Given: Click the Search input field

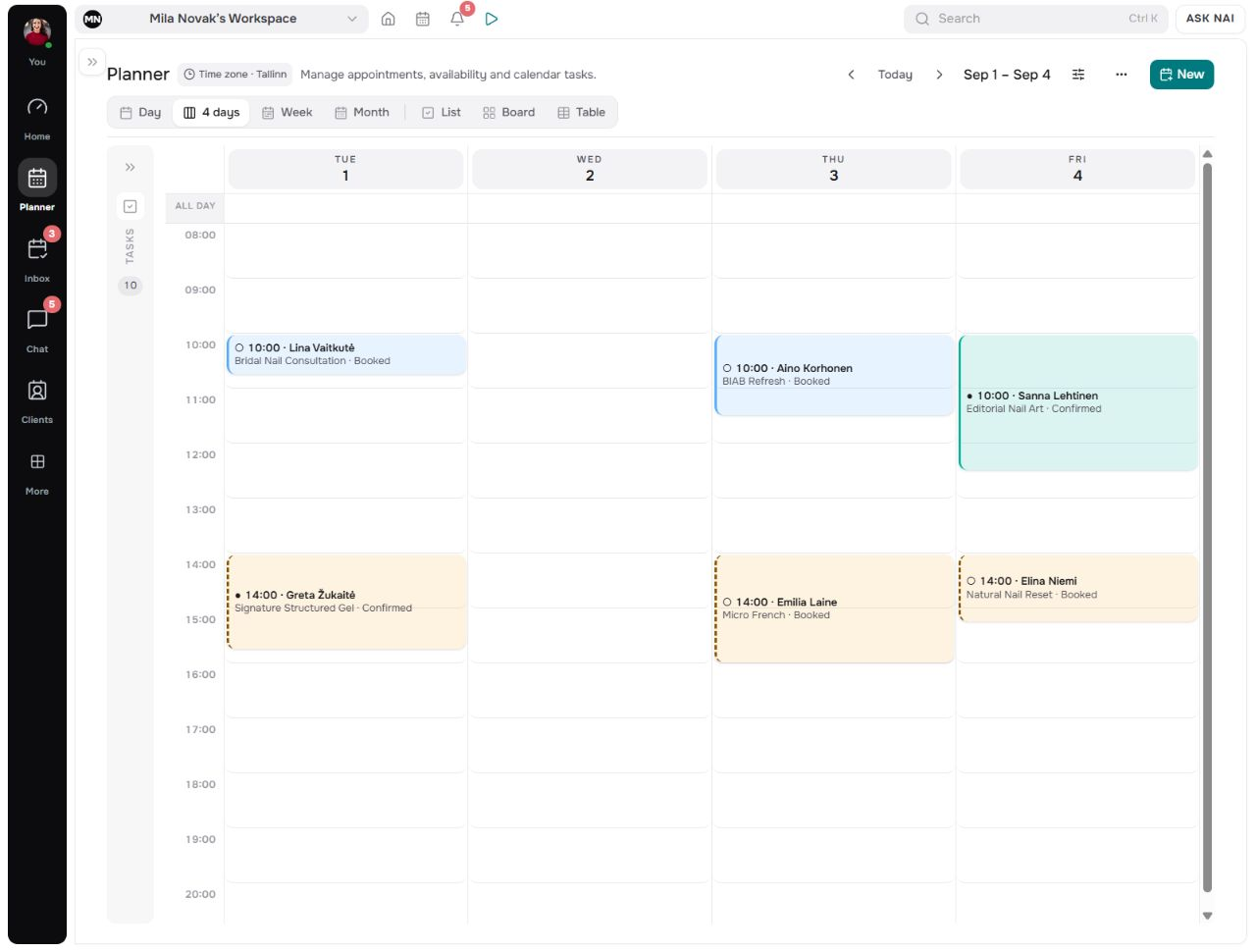Looking at the screenshot, I should pyautogui.click(x=1035, y=19).
